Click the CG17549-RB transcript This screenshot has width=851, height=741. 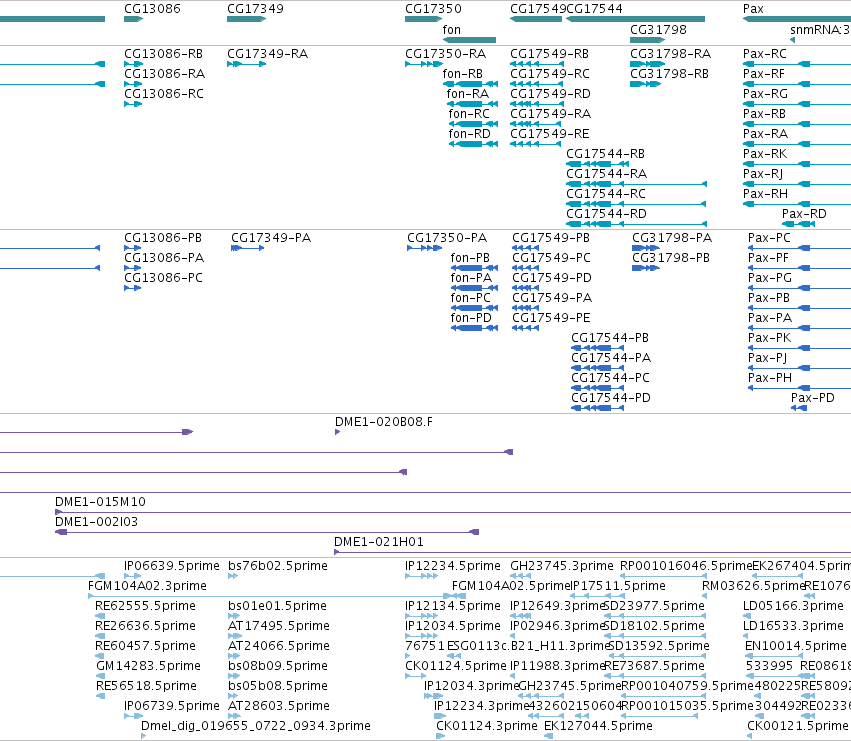(537, 64)
